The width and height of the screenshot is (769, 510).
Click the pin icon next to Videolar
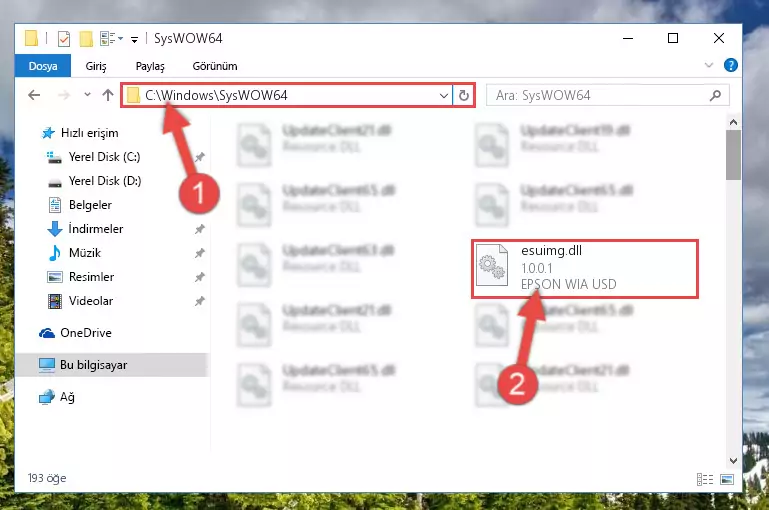pyautogui.click(x=200, y=301)
